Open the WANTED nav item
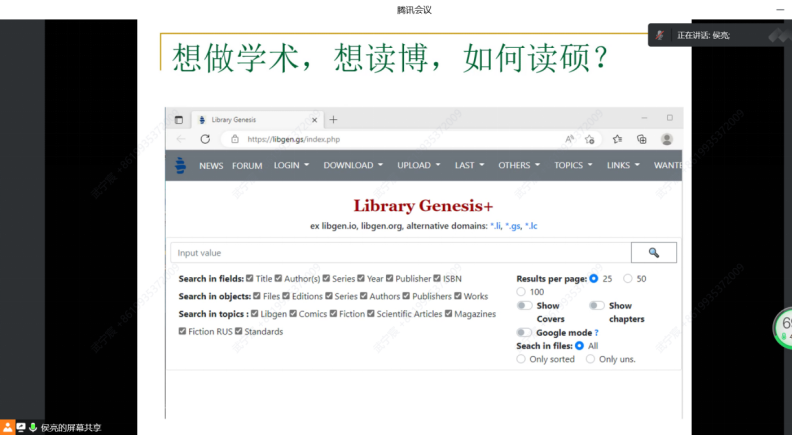Screen dimensions: 793x436 [x=668, y=165]
